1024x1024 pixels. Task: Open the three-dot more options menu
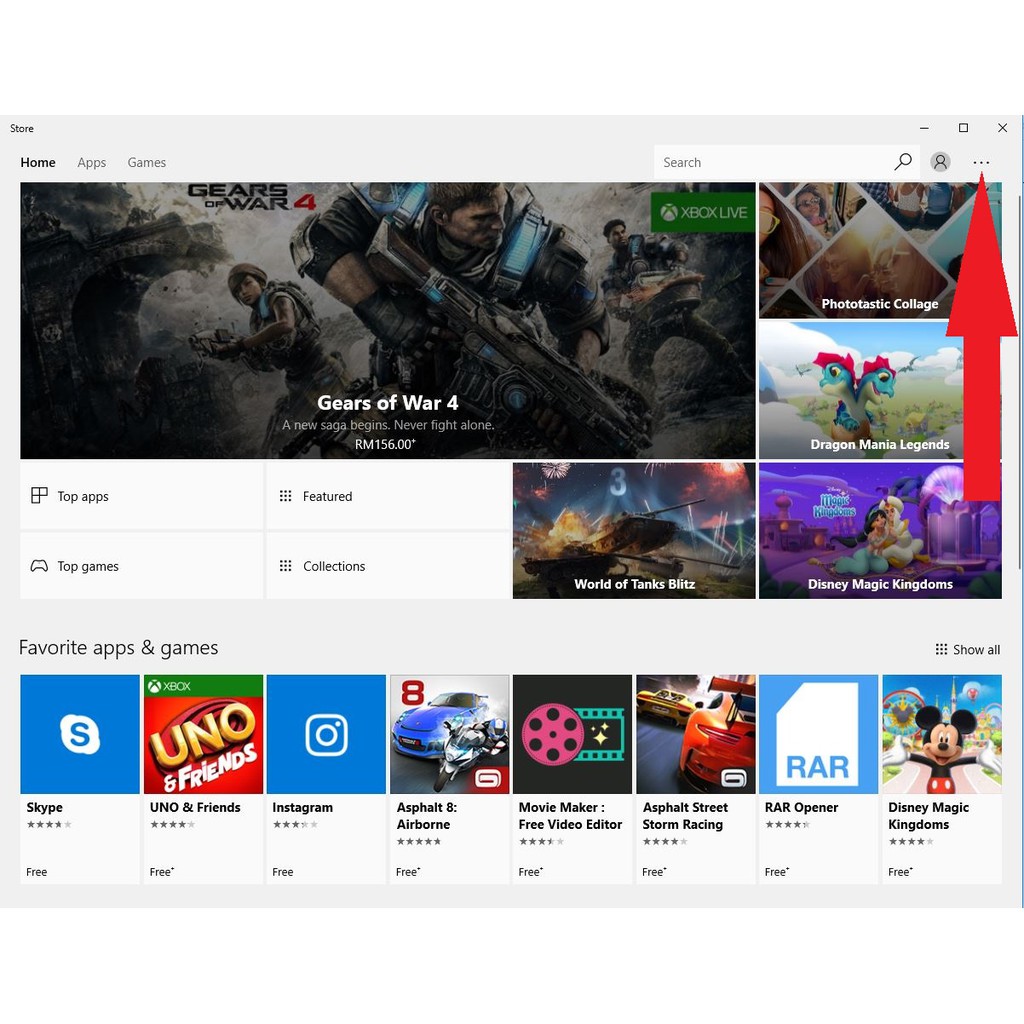coord(981,163)
